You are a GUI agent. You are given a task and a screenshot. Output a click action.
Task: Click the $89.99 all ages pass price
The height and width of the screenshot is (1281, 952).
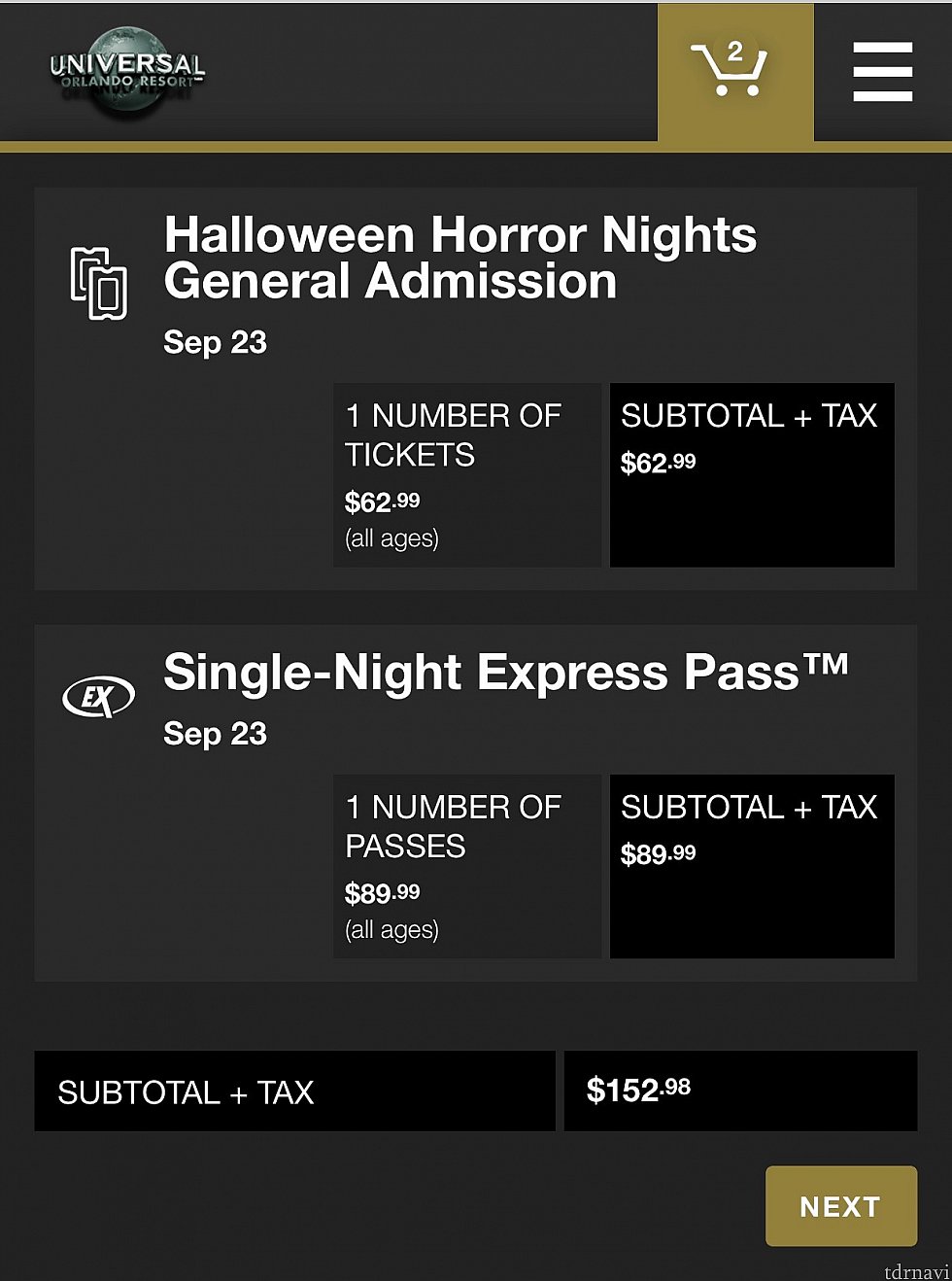point(383,894)
